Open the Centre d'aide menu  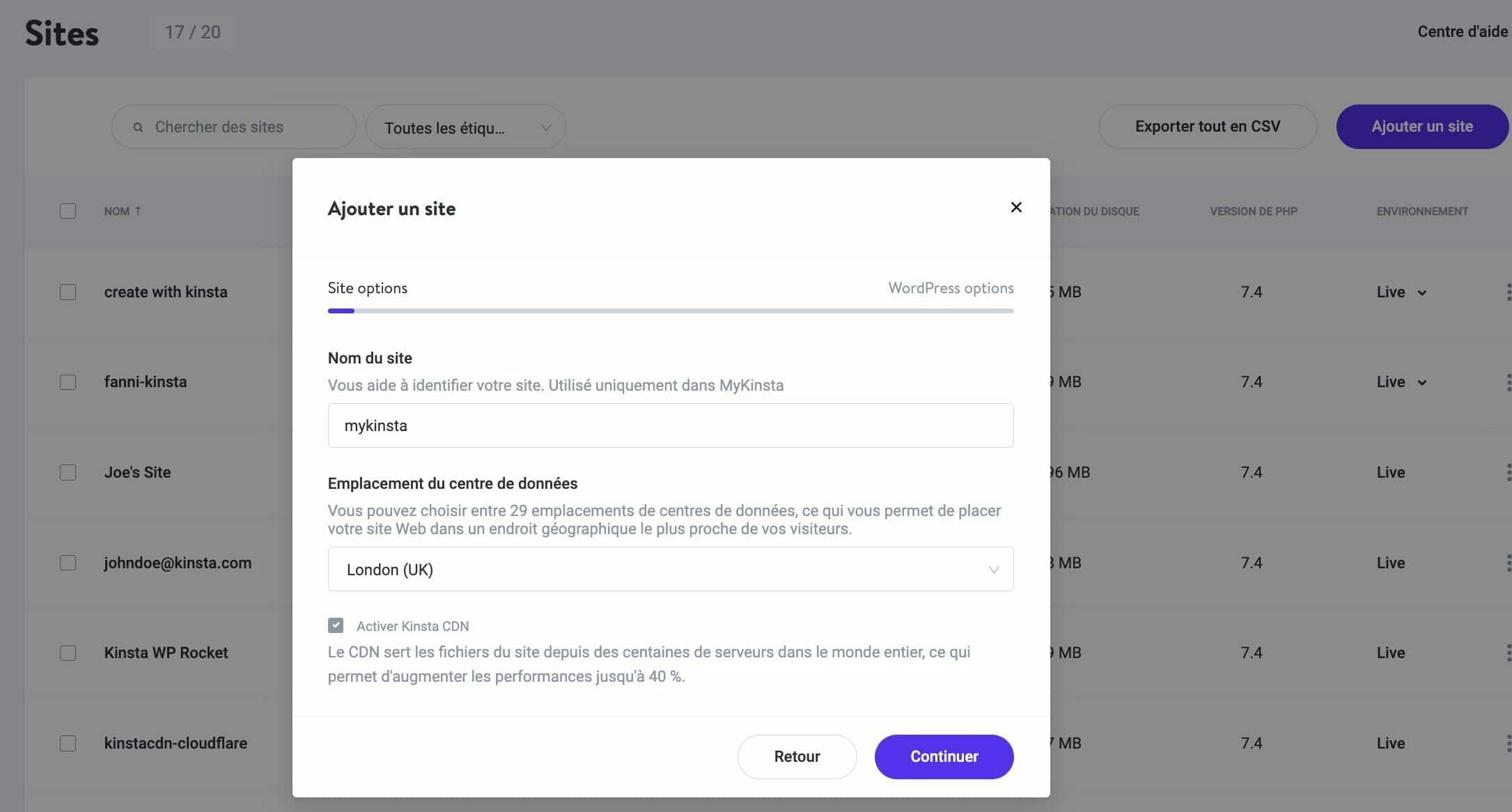pos(1463,31)
